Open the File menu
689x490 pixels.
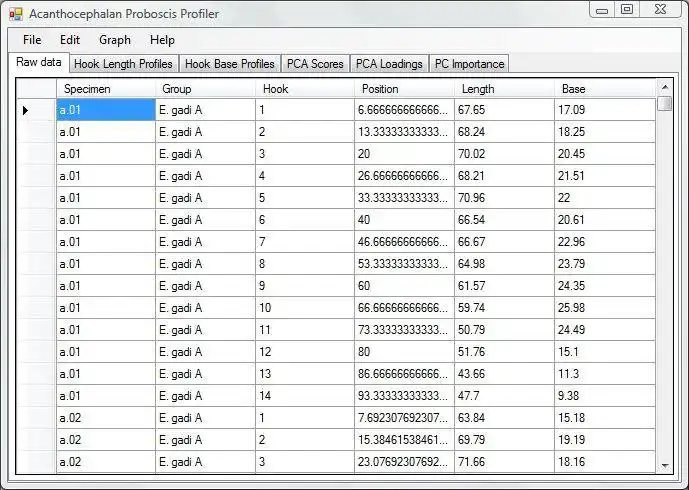tap(32, 40)
